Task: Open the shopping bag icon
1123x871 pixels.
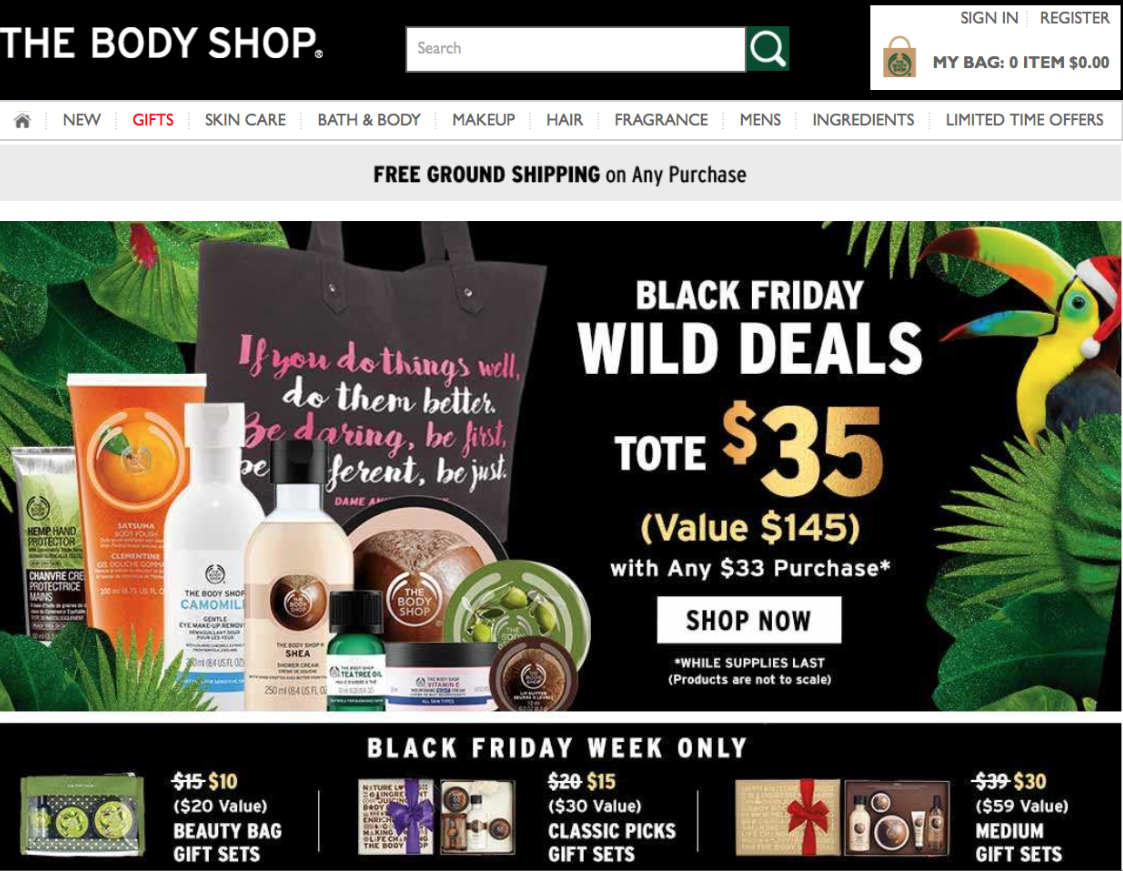Action: coord(900,58)
